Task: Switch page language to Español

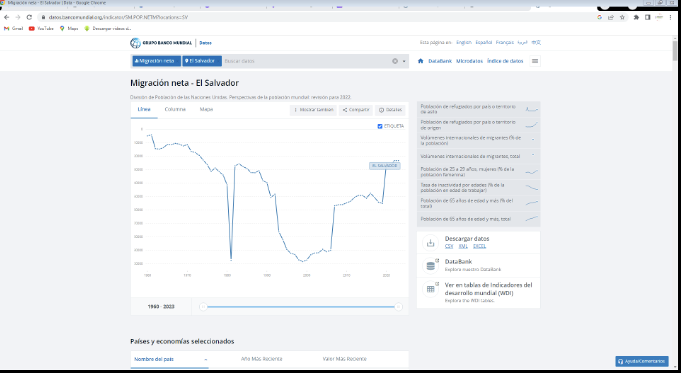Action: (x=484, y=42)
